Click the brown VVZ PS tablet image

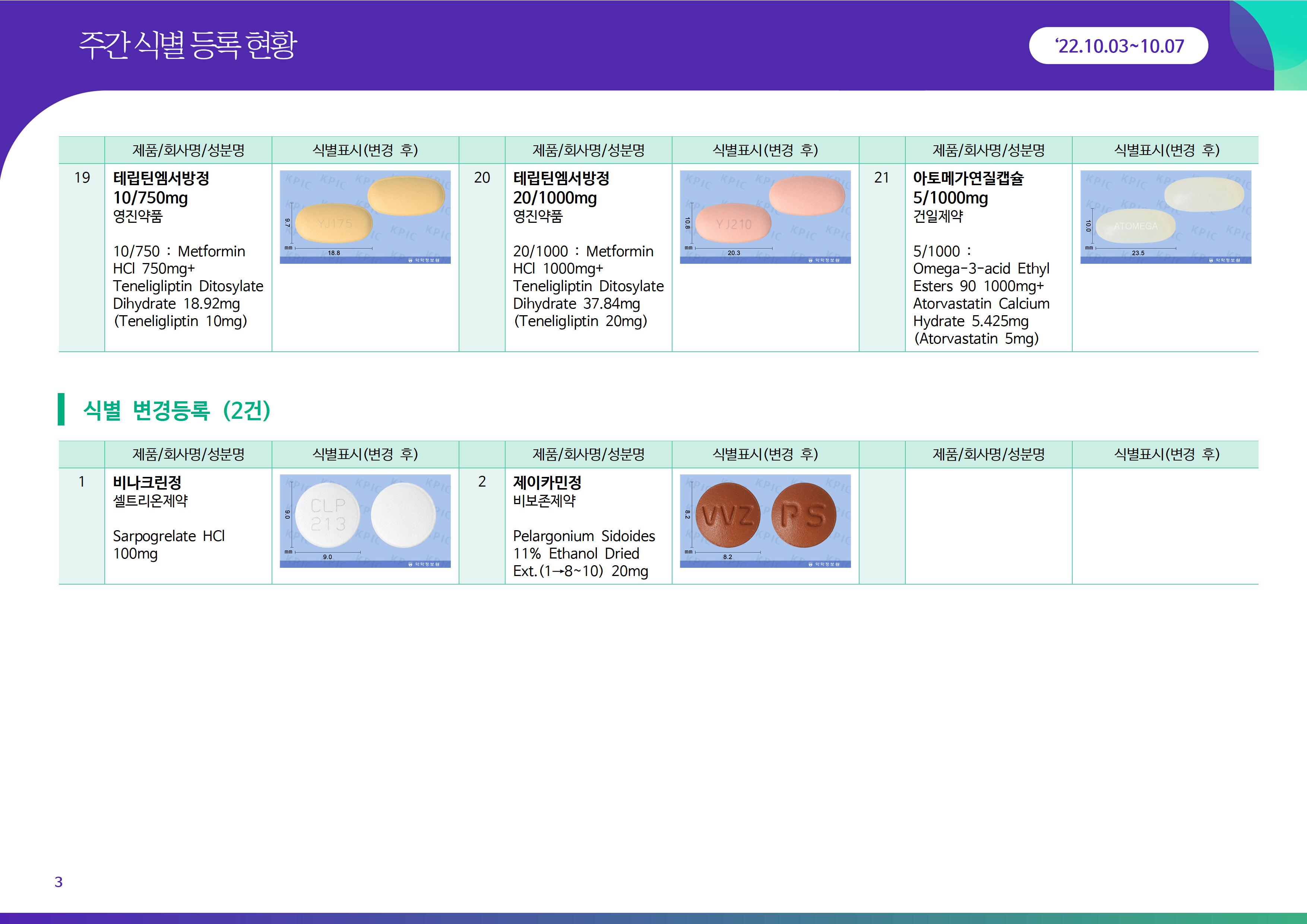765,520
